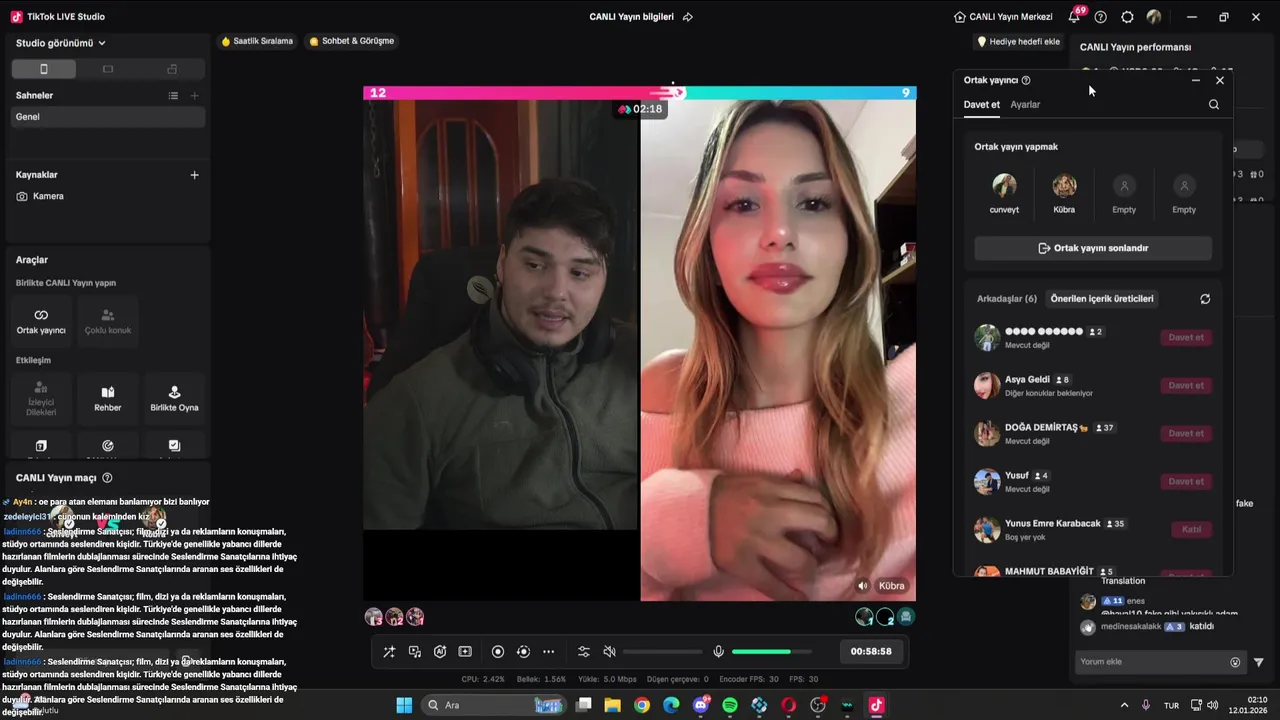Open the help question mark in title bar
This screenshot has width=1280, height=720.
[1101, 17]
